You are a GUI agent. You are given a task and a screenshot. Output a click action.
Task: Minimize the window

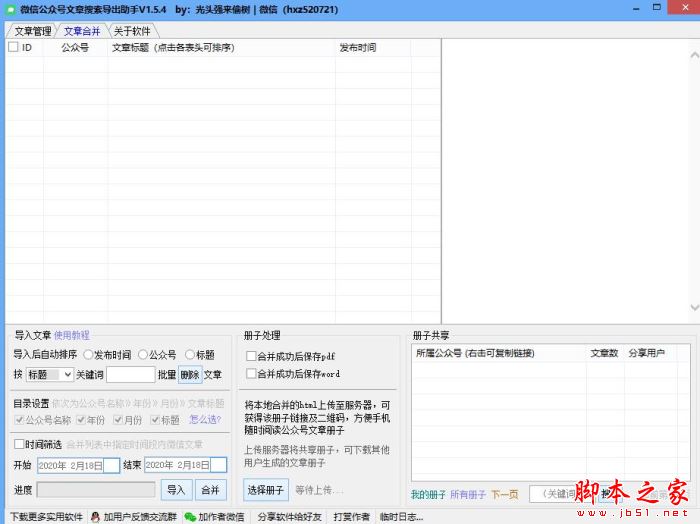point(636,8)
